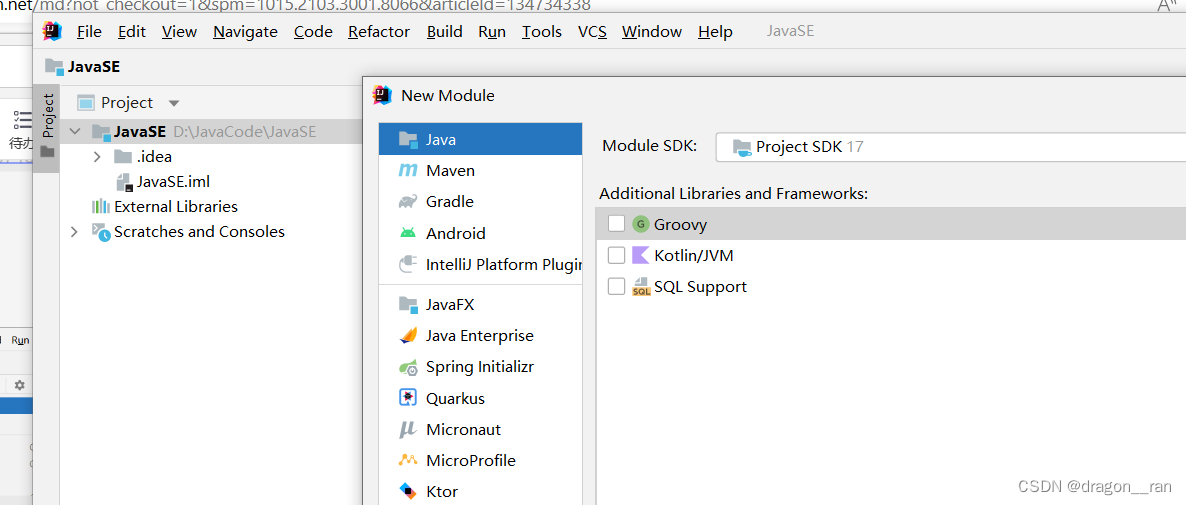Collapse the JavaSE root project node

74,132
